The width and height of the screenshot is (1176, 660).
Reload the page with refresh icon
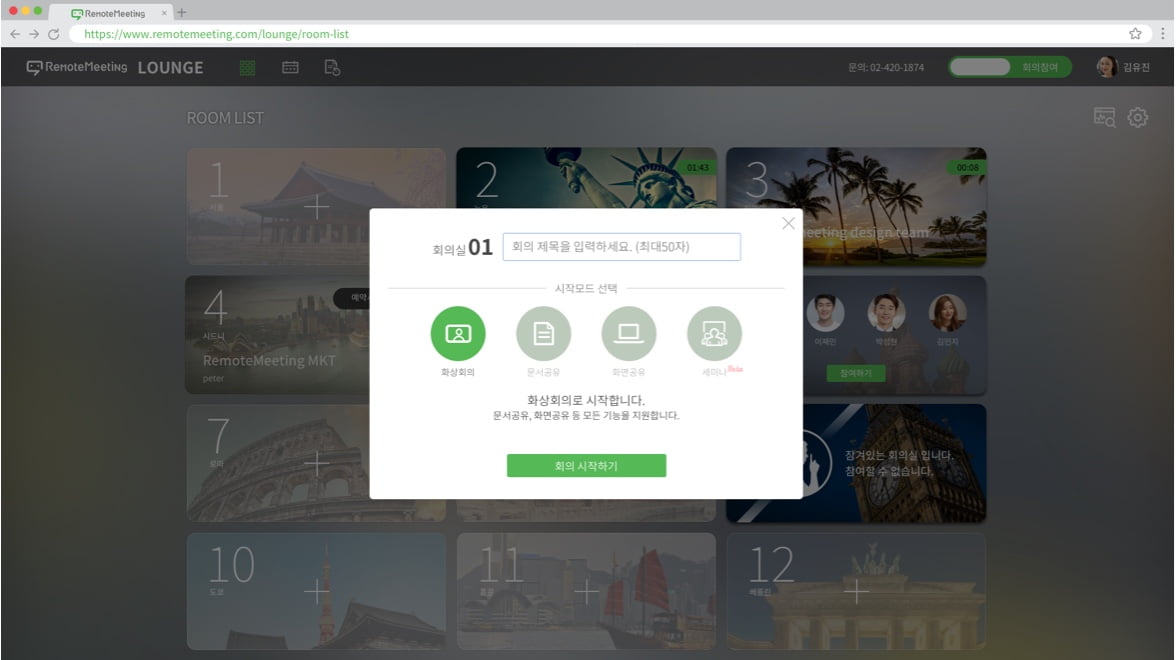click(x=53, y=34)
